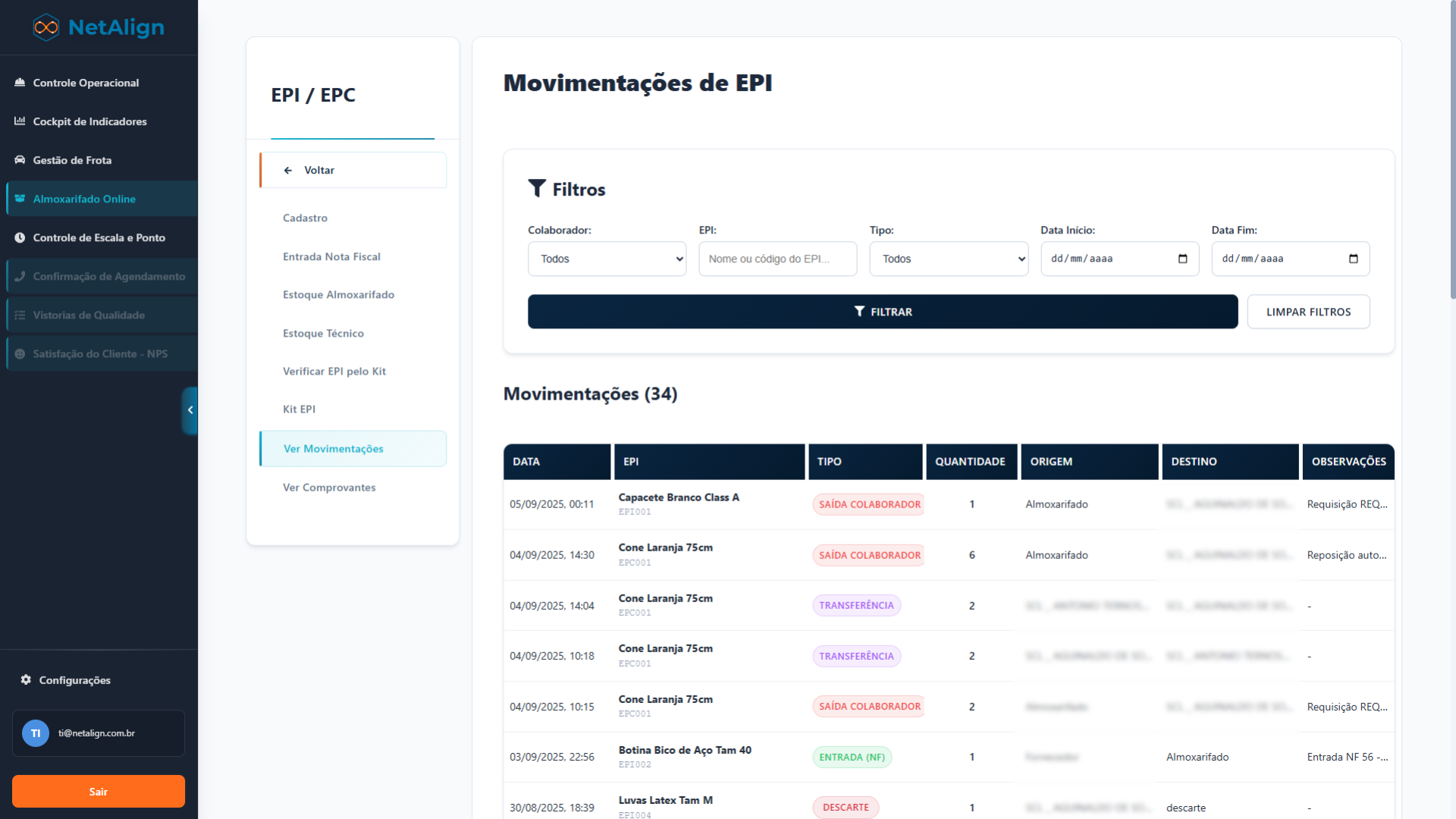Click the Sair logout button
The width and height of the screenshot is (1456, 819).
[99, 792]
